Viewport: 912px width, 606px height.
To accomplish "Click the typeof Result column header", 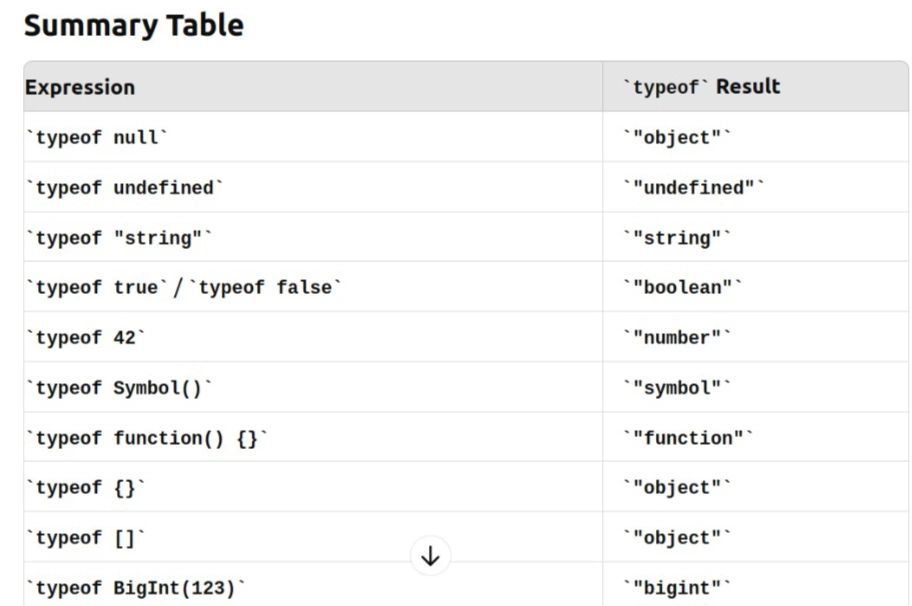I will click(756, 87).
